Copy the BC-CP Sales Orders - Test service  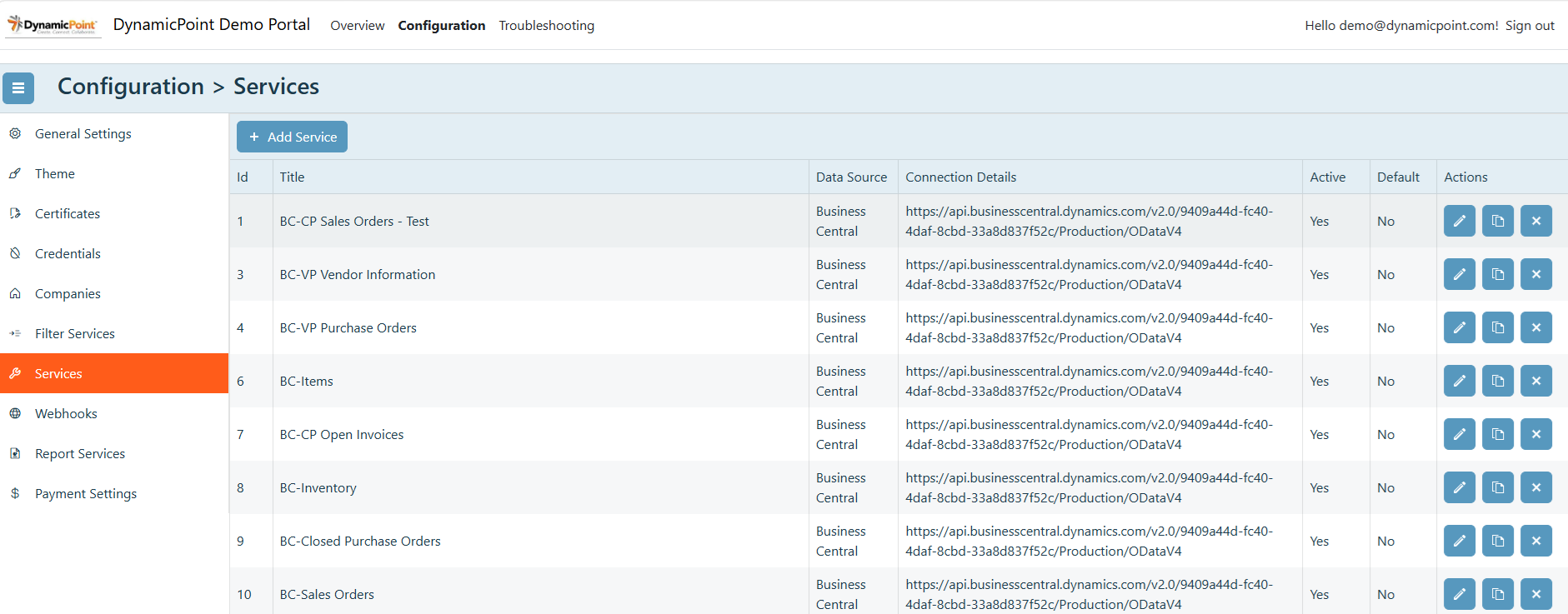1498,221
